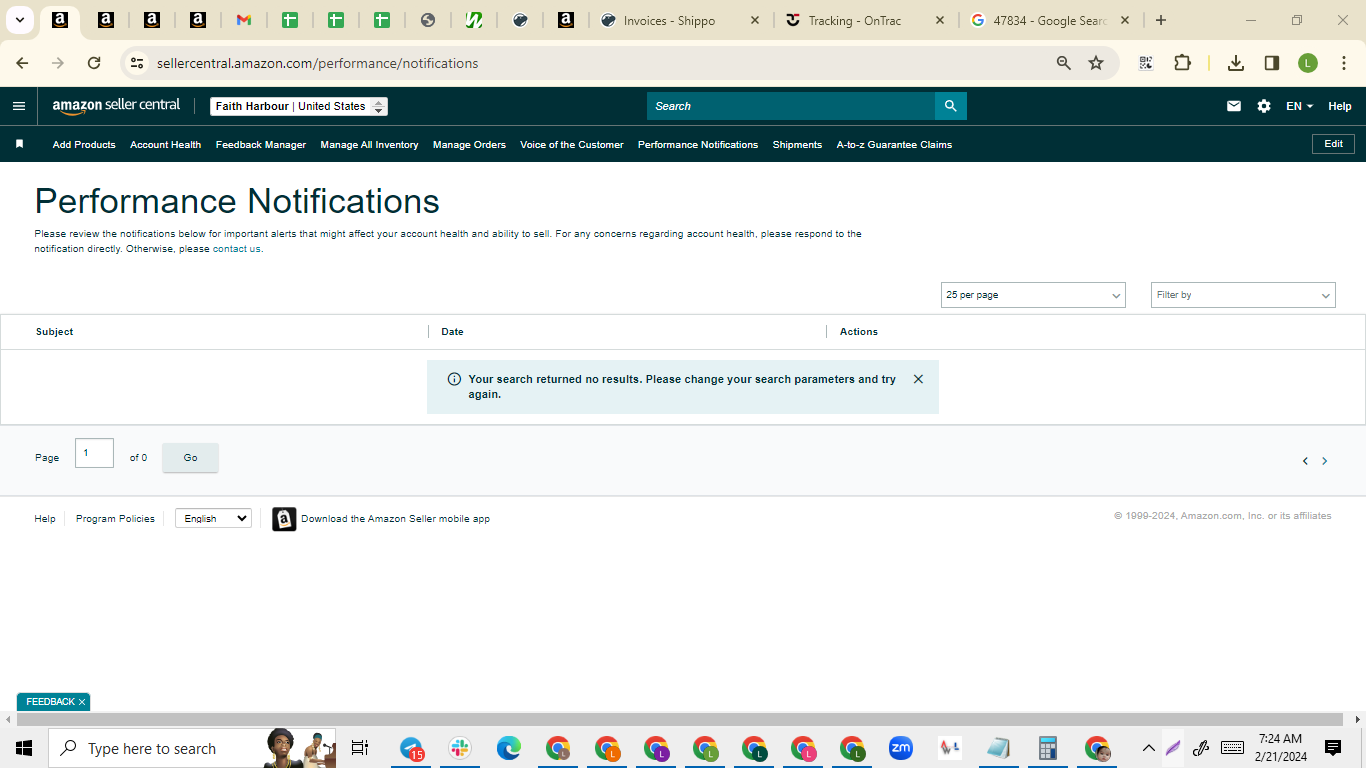The width and height of the screenshot is (1366, 768).
Task: Go to the previous page of notifications
Action: pyautogui.click(x=1305, y=461)
